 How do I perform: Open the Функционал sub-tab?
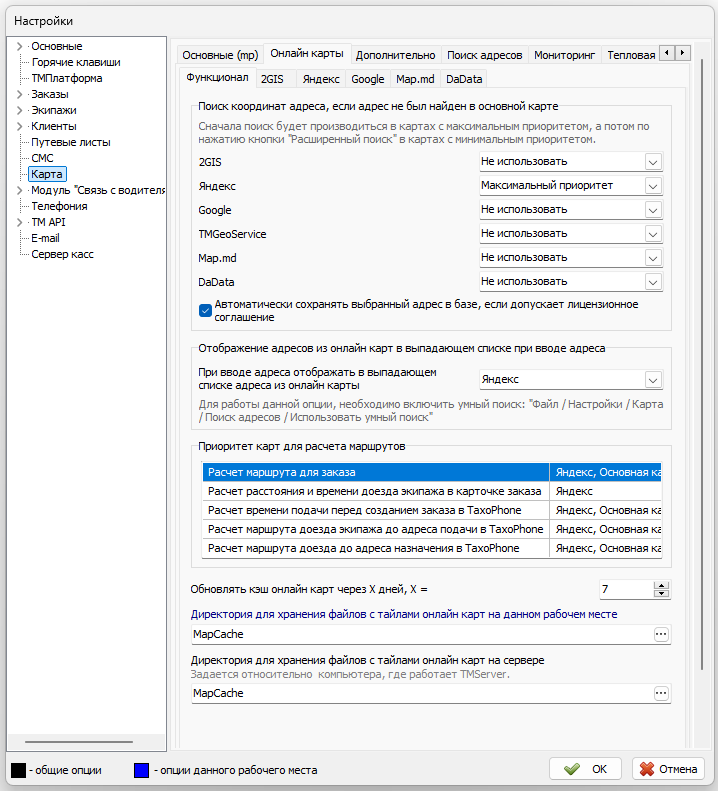217,78
